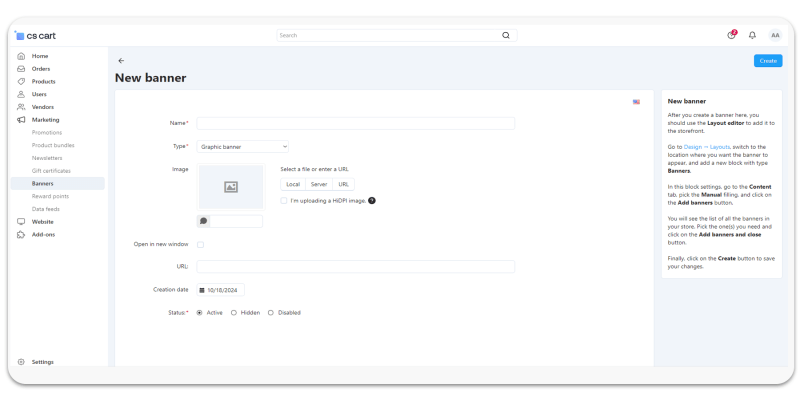
Task: Collapse the Marketing sidebar section
Action: tap(45, 120)
